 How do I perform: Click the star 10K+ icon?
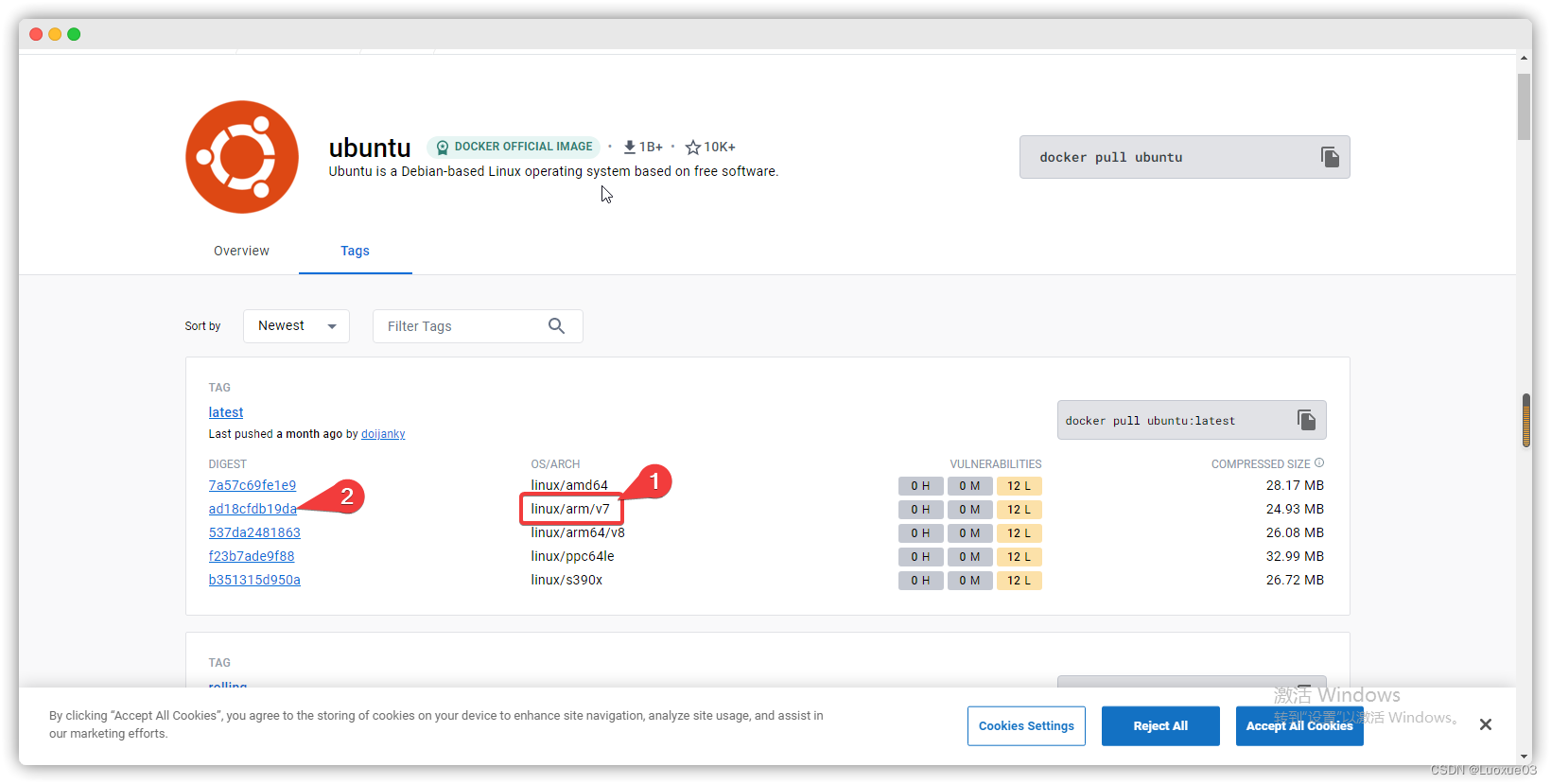point(693,147)
